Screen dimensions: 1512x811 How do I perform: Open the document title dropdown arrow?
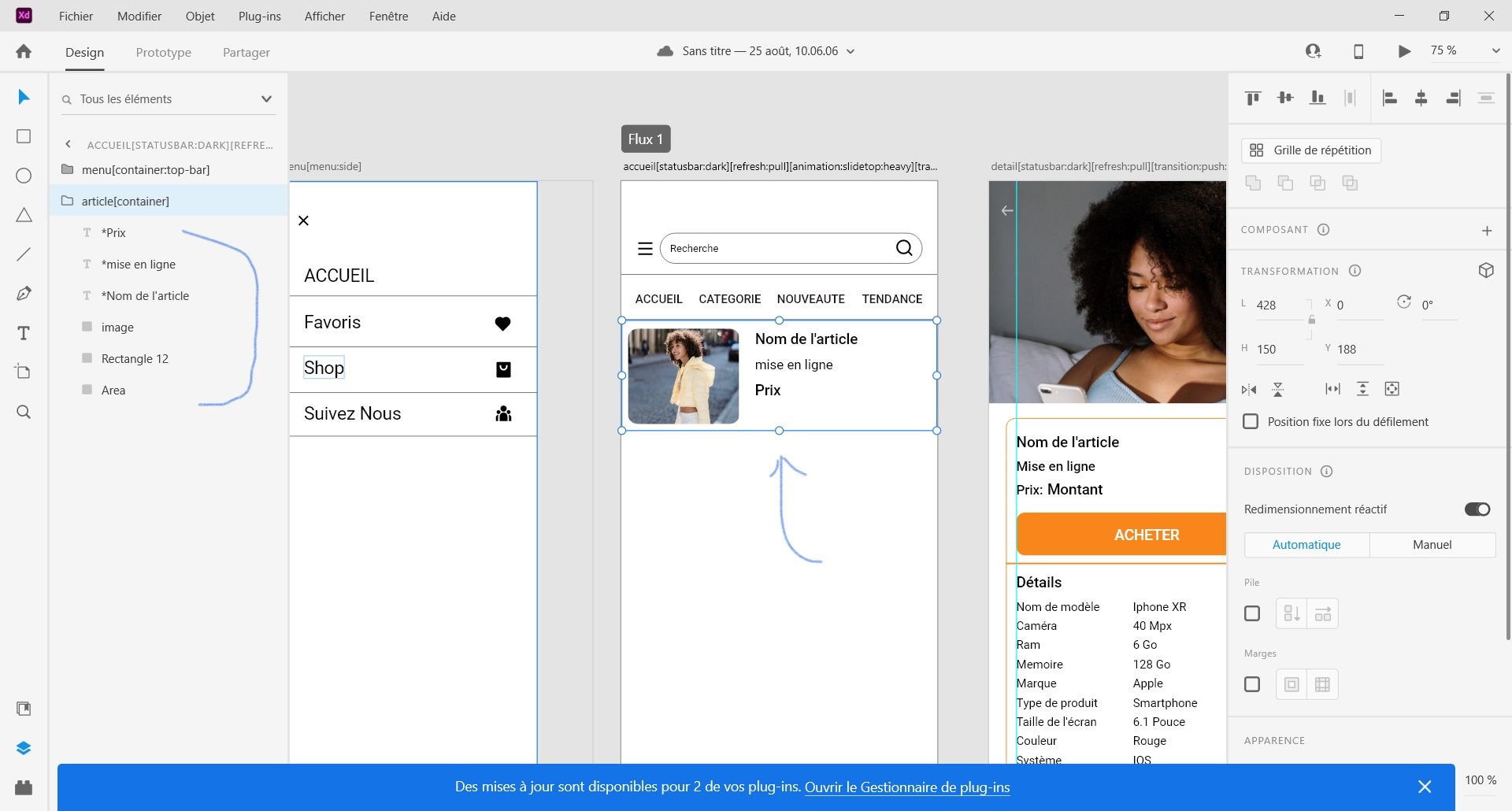tap(850, 51)
